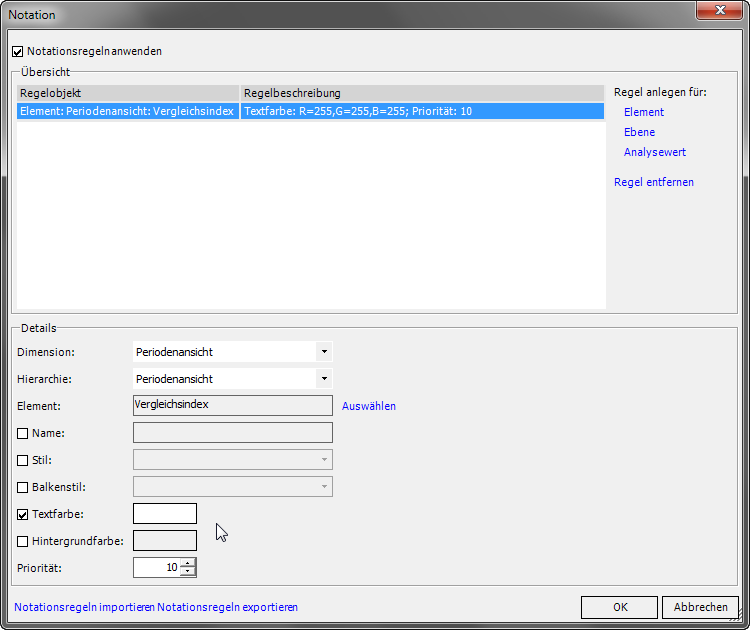Uncheck the Textfarbe checkbox
This screenshot has height=630, width=750.
click(x=23, y=514)
